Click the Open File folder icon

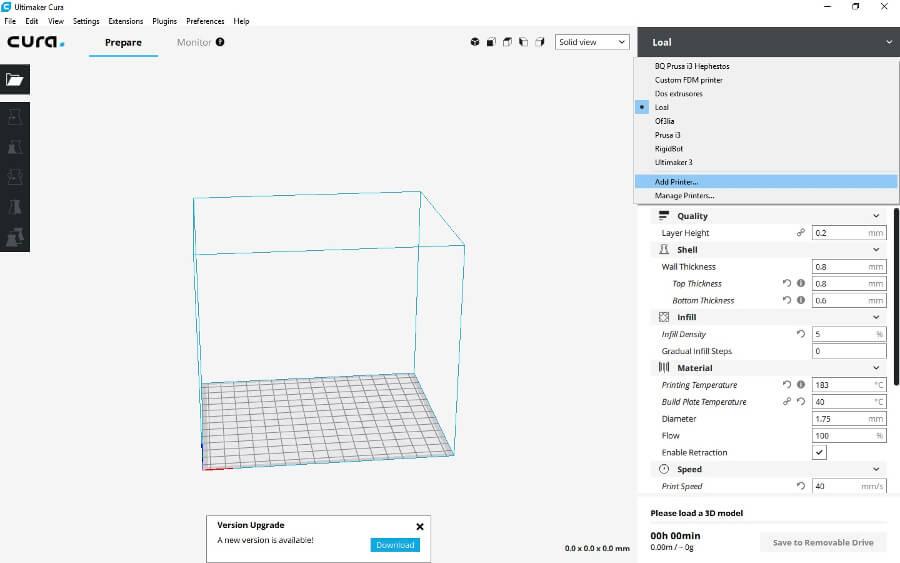pos(15,79)
